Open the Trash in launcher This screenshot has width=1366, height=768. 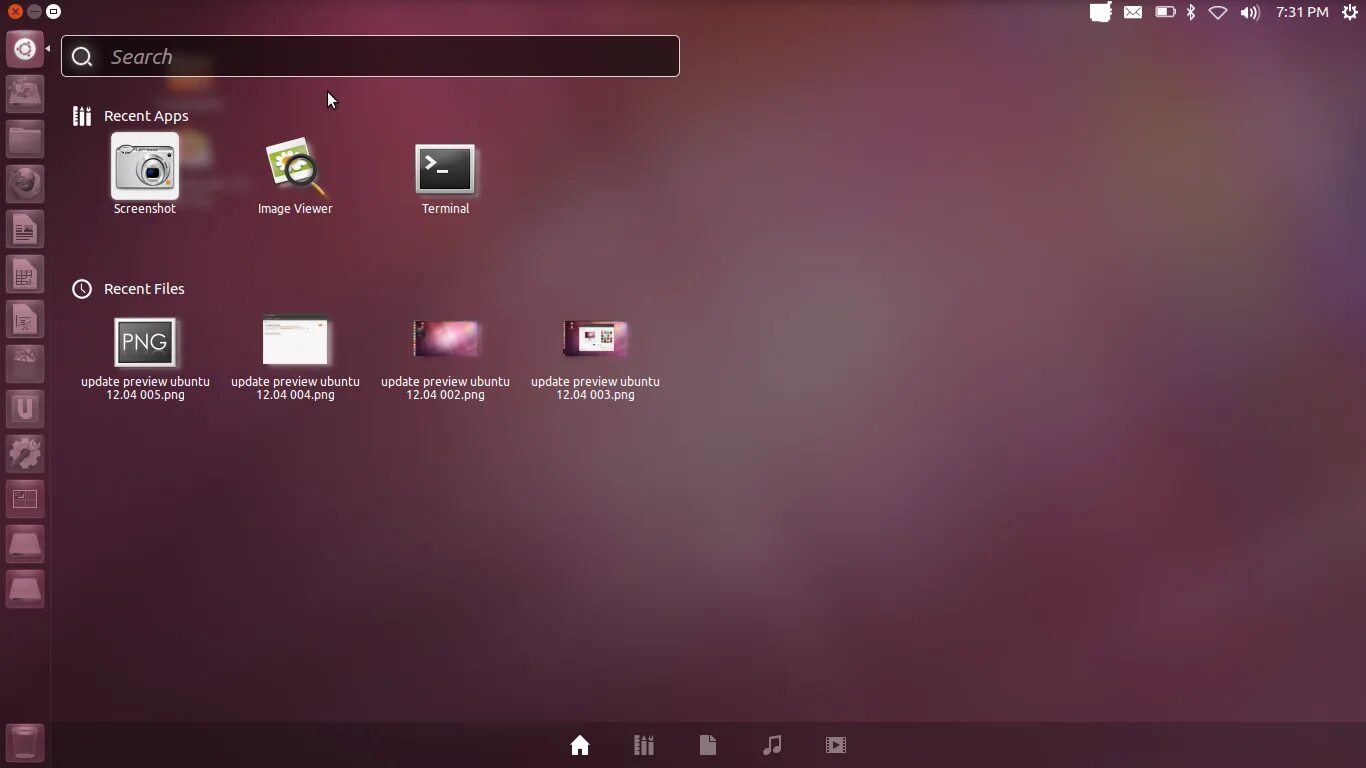[25, 743]
